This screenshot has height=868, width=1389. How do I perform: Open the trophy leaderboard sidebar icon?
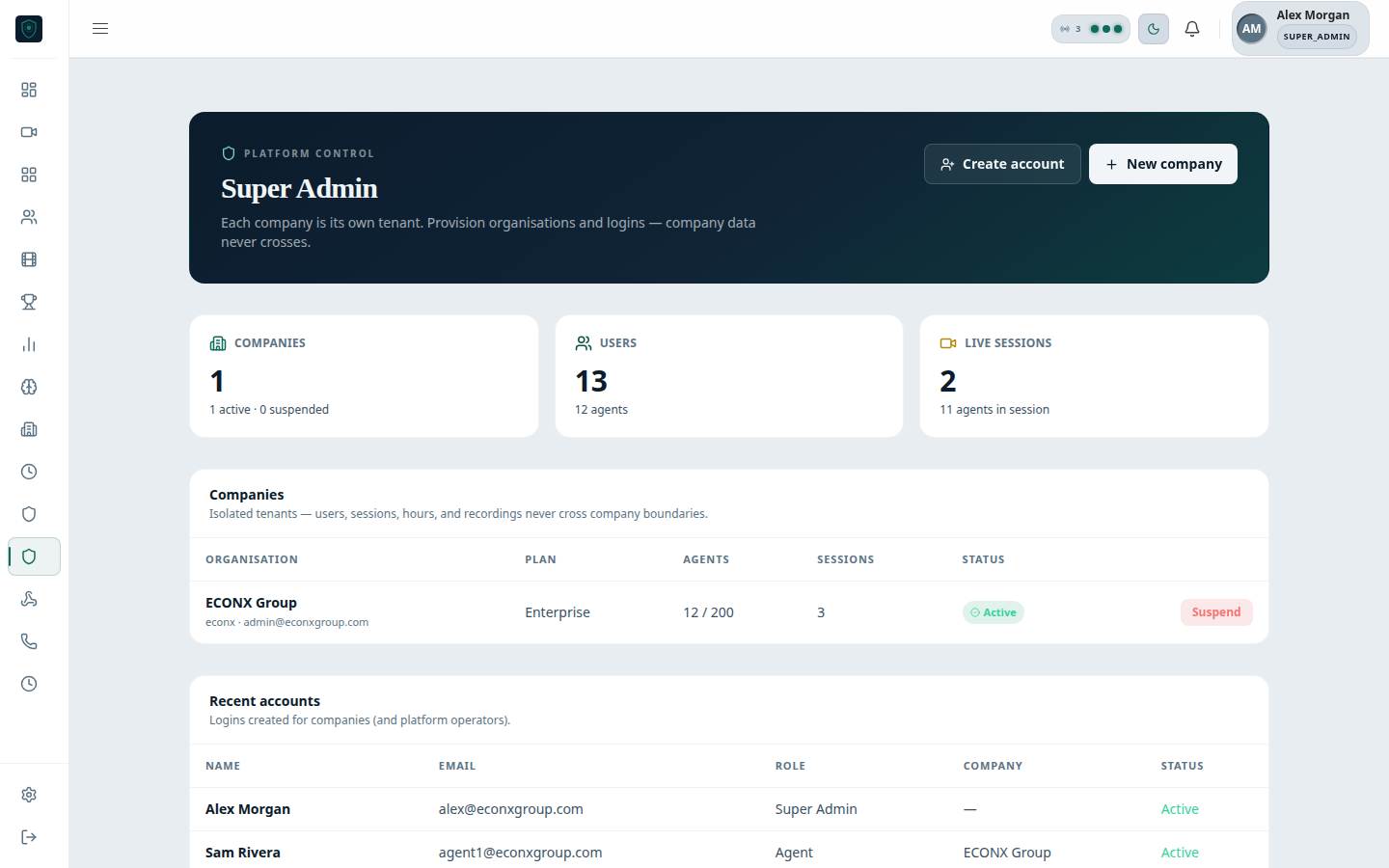click(x=29, y=302)
